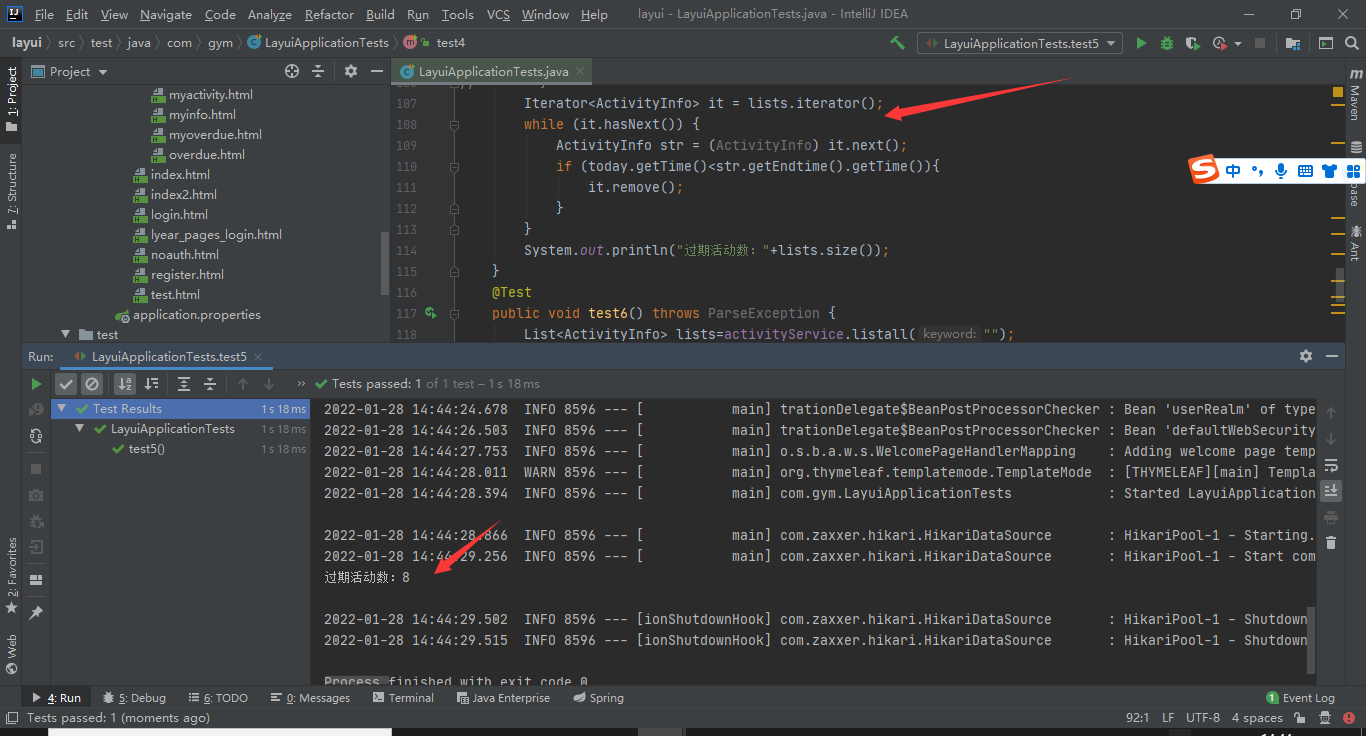The height and width of the screenshot is (736, 1366).
Task: Open the TODO tool window
Action: click(x=218, y=698)
